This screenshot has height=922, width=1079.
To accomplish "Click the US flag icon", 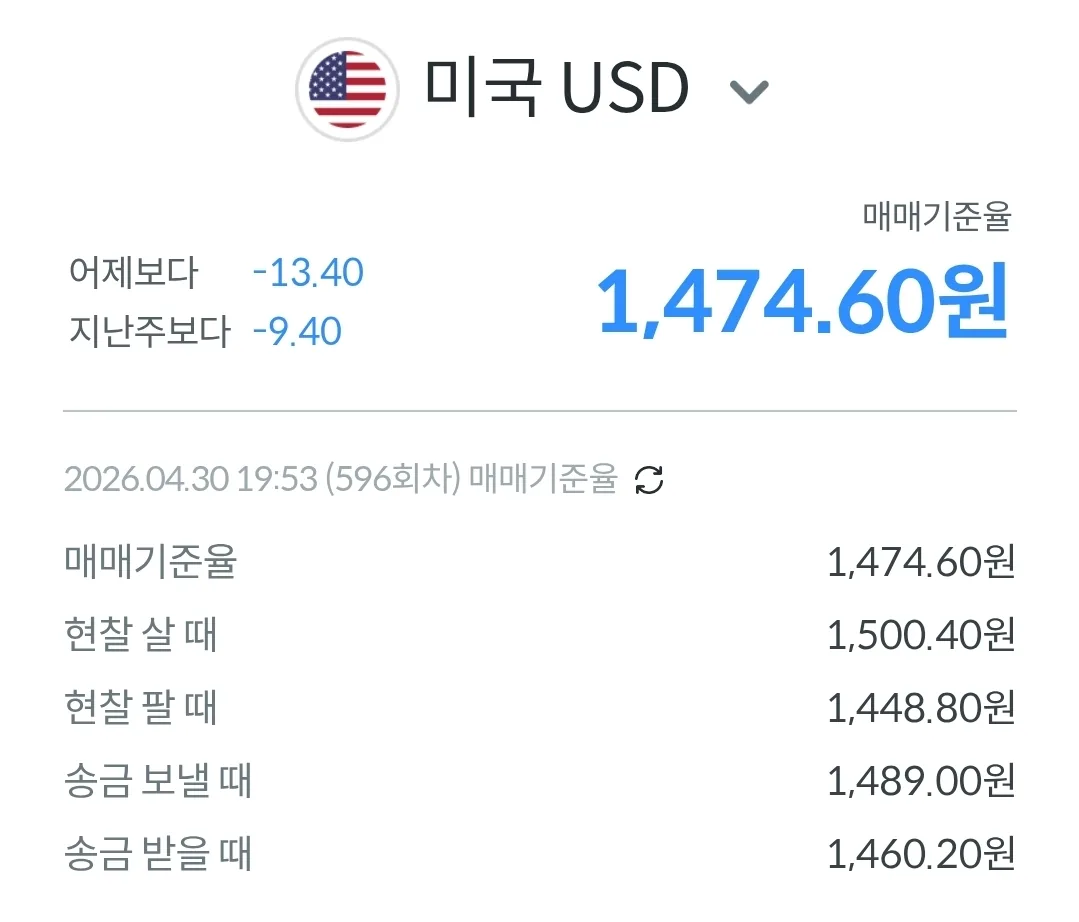I will pyautogui.click(x=348, y=89).
